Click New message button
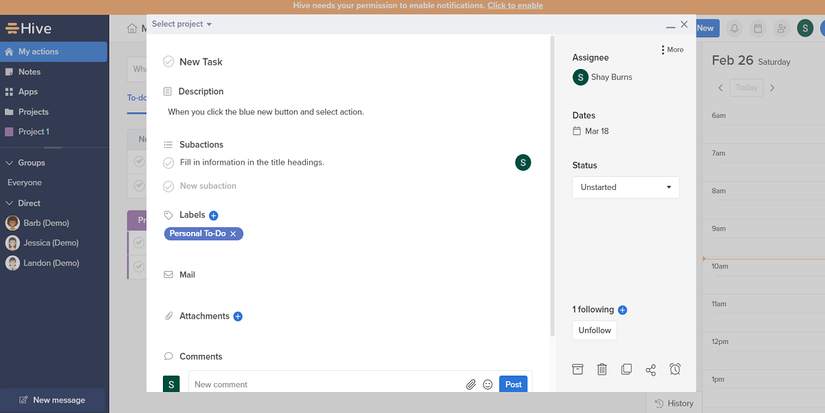This screenshot has width=825, height=413. (53, 400)
